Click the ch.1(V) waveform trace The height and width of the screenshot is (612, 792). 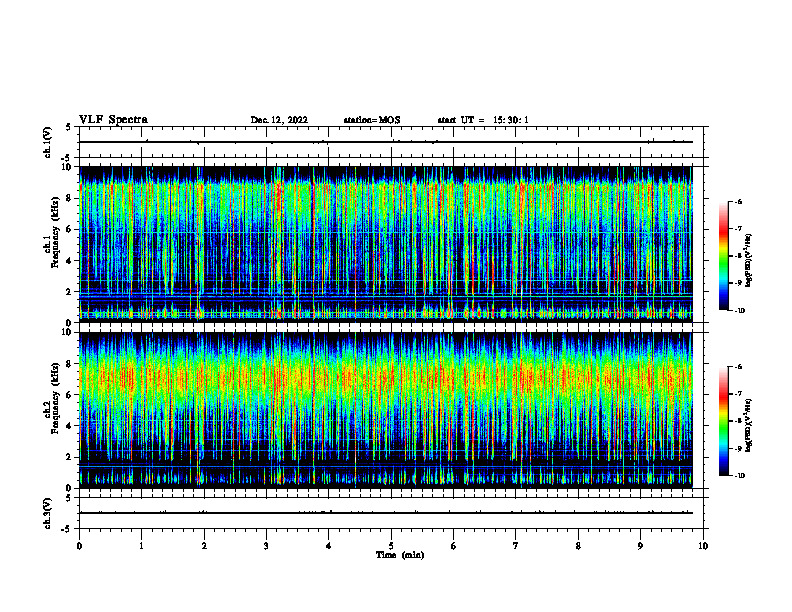(x=386, y=142)
